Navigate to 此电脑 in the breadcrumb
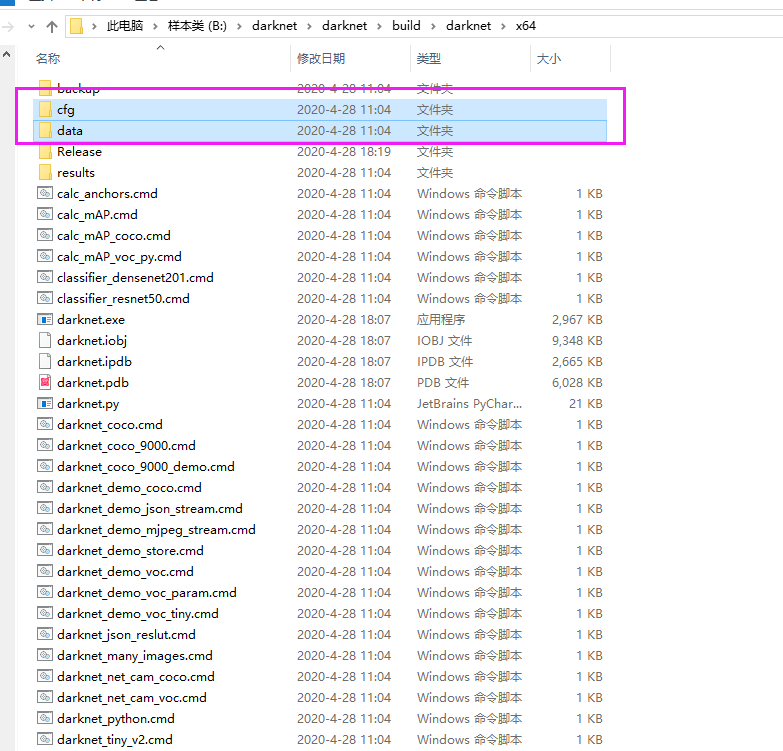Screen dimensions: 783x751 click(125, 26)
